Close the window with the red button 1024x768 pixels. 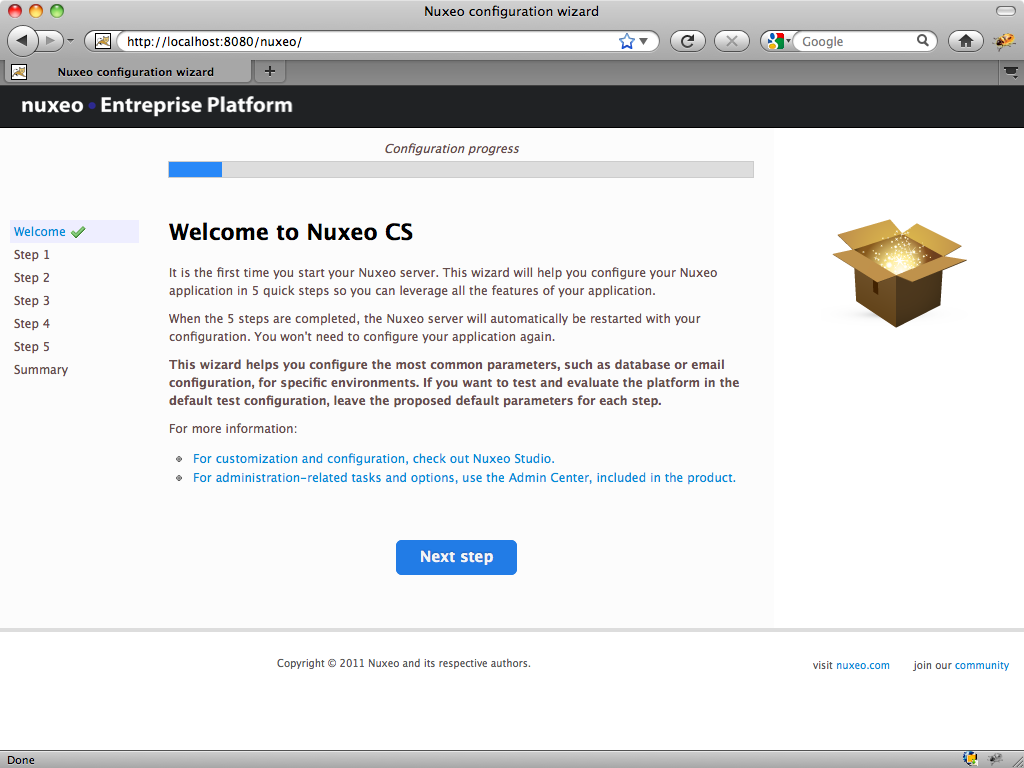pos(14,11)
